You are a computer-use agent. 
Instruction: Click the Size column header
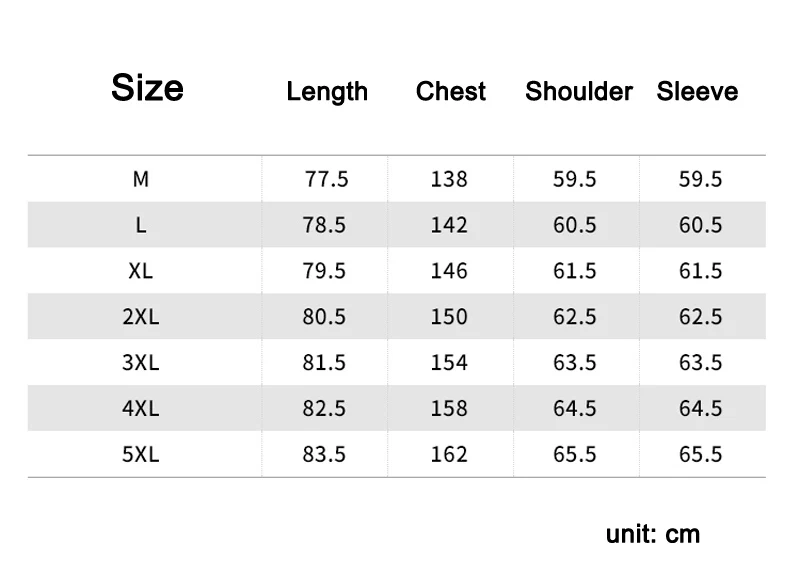coord(147,88)
